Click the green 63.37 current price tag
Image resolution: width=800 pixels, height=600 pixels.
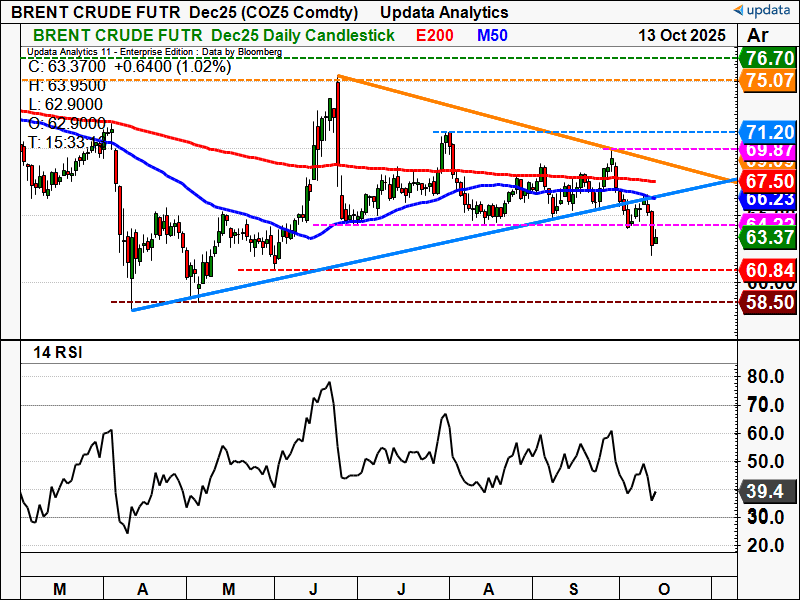(767, 238)
